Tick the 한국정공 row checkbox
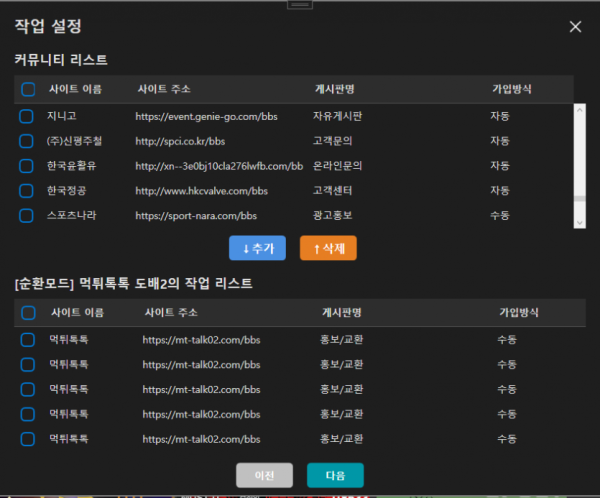The image size is (600, 498). 27,190
